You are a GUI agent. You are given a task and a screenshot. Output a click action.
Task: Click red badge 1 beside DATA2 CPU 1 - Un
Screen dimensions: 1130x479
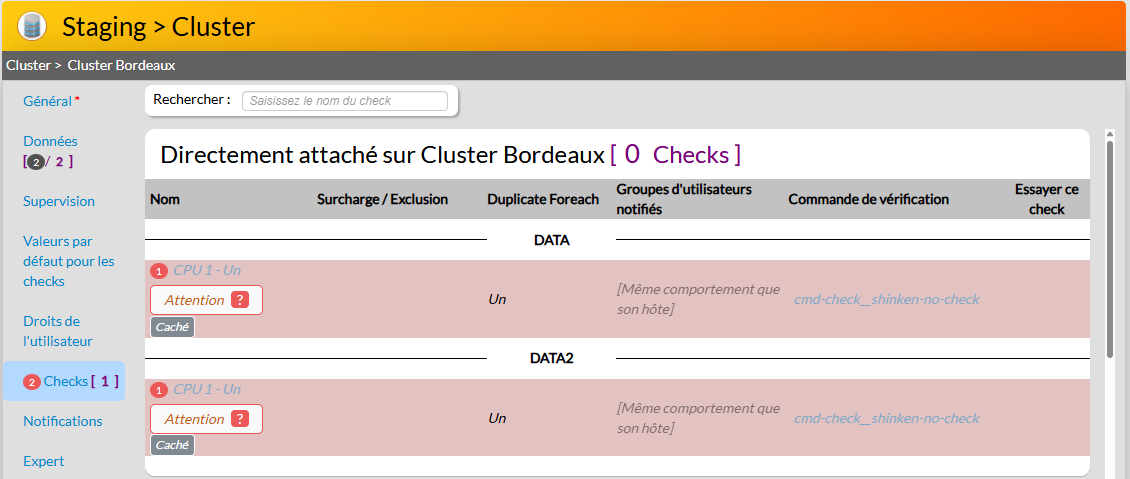[x=159, y=390]
